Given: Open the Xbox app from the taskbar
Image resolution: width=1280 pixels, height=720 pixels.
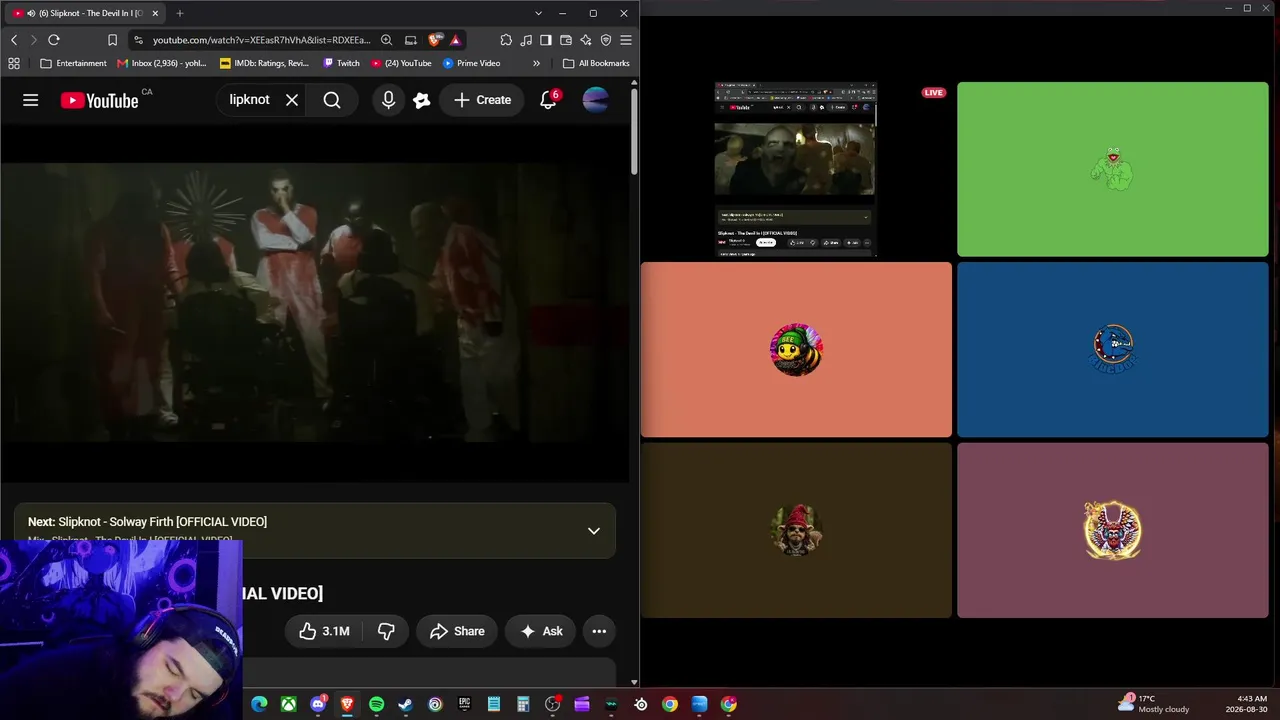Looking at the screenshot, I should (288, 704).
